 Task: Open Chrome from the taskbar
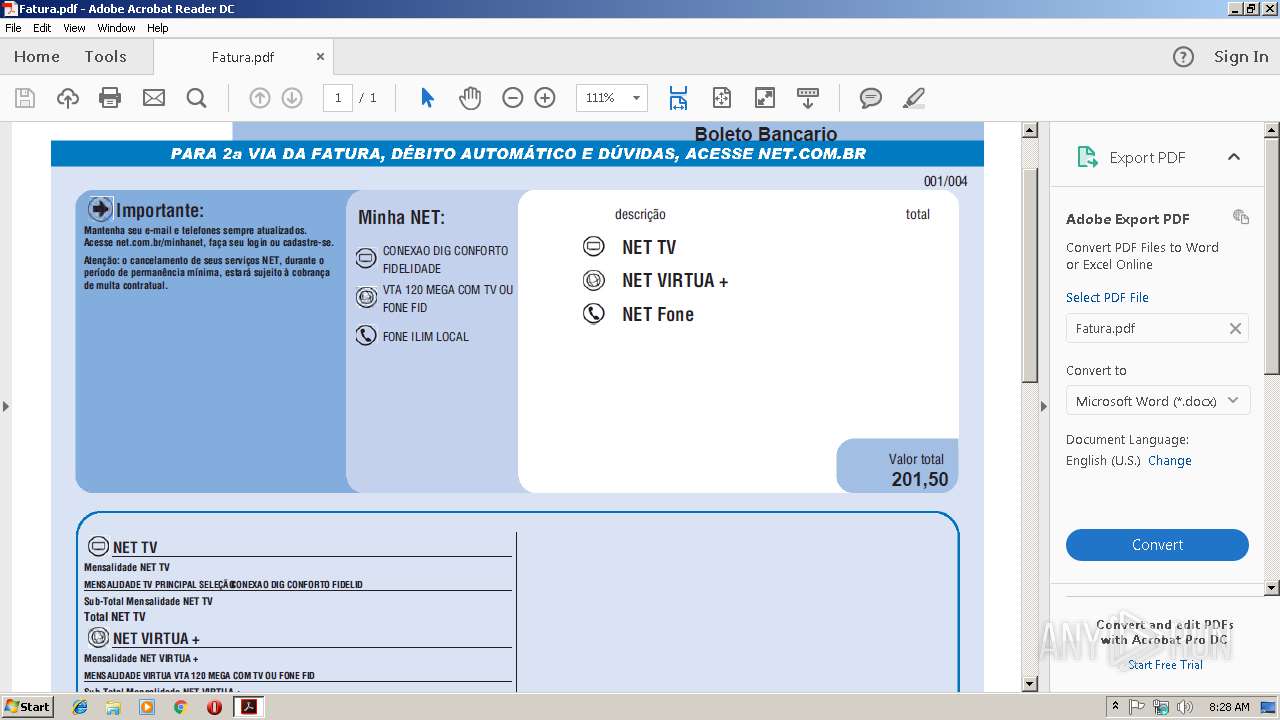pyautogui.click(x=180, y=707)
